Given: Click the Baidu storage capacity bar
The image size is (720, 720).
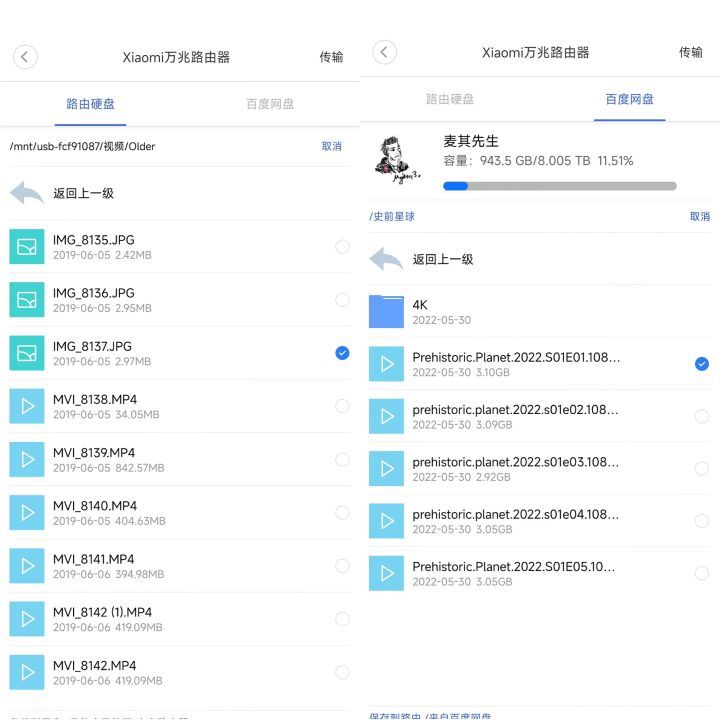Looking at the screenshot, I should click(x=559, y=185).
